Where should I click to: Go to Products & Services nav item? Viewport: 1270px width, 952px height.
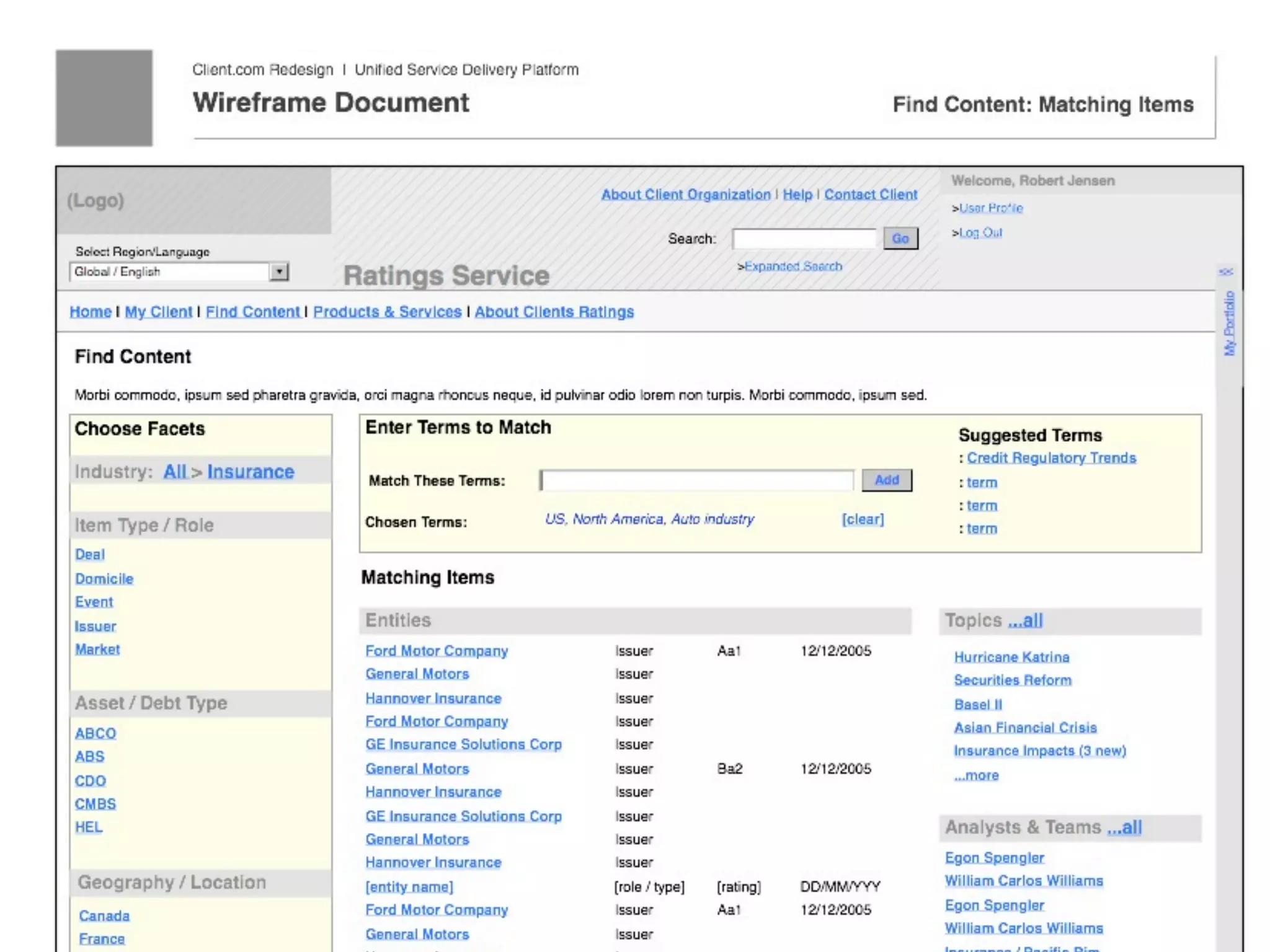click(x=387, y=312)
